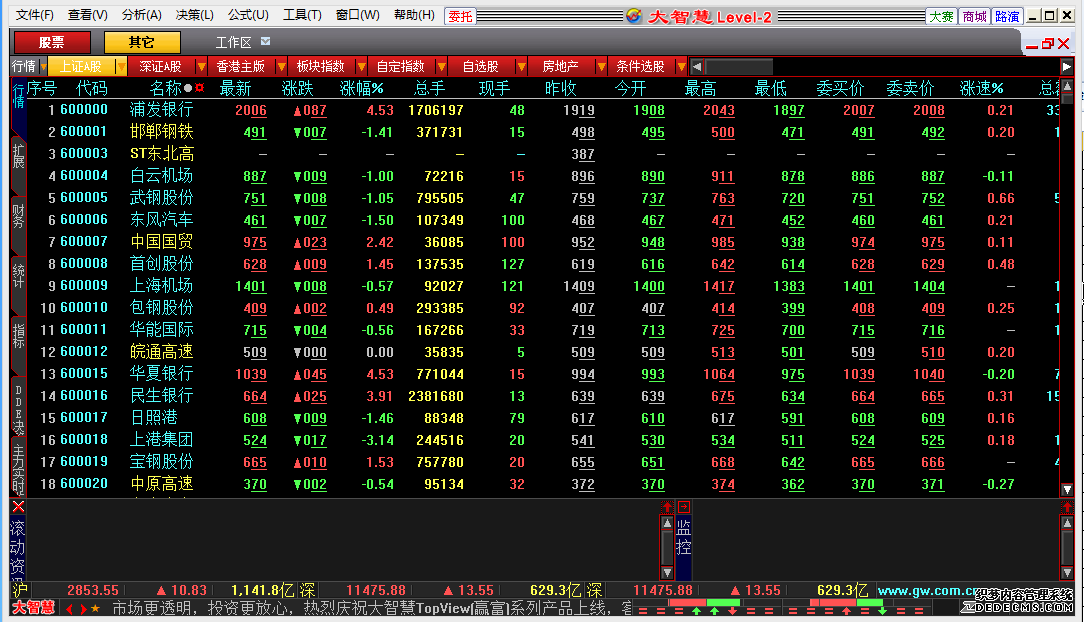Switch to the 自定指数 tab
This screenshot has width=1084, height=622.
click(x=401, y=66)
